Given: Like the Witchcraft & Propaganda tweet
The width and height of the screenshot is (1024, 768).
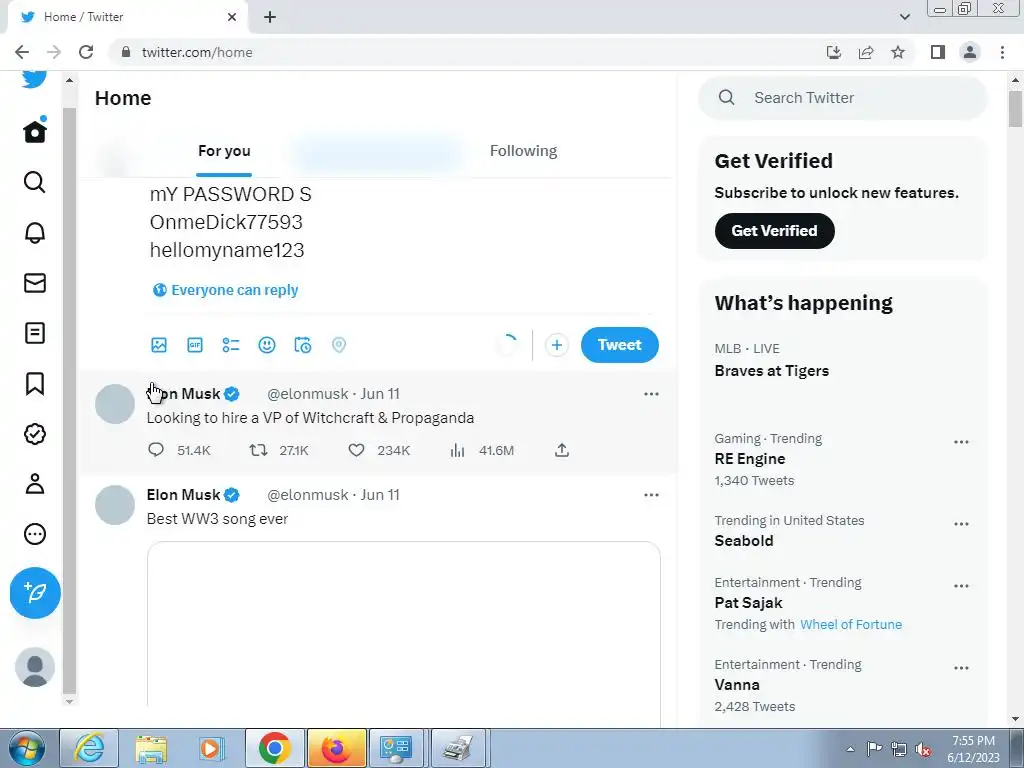Looking at the screenshot, I should pos(356,450).
